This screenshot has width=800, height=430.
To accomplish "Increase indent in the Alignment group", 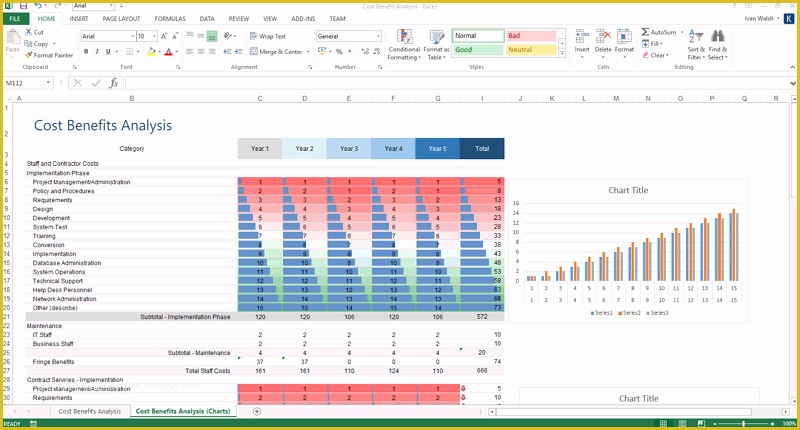I will (238, 52).
